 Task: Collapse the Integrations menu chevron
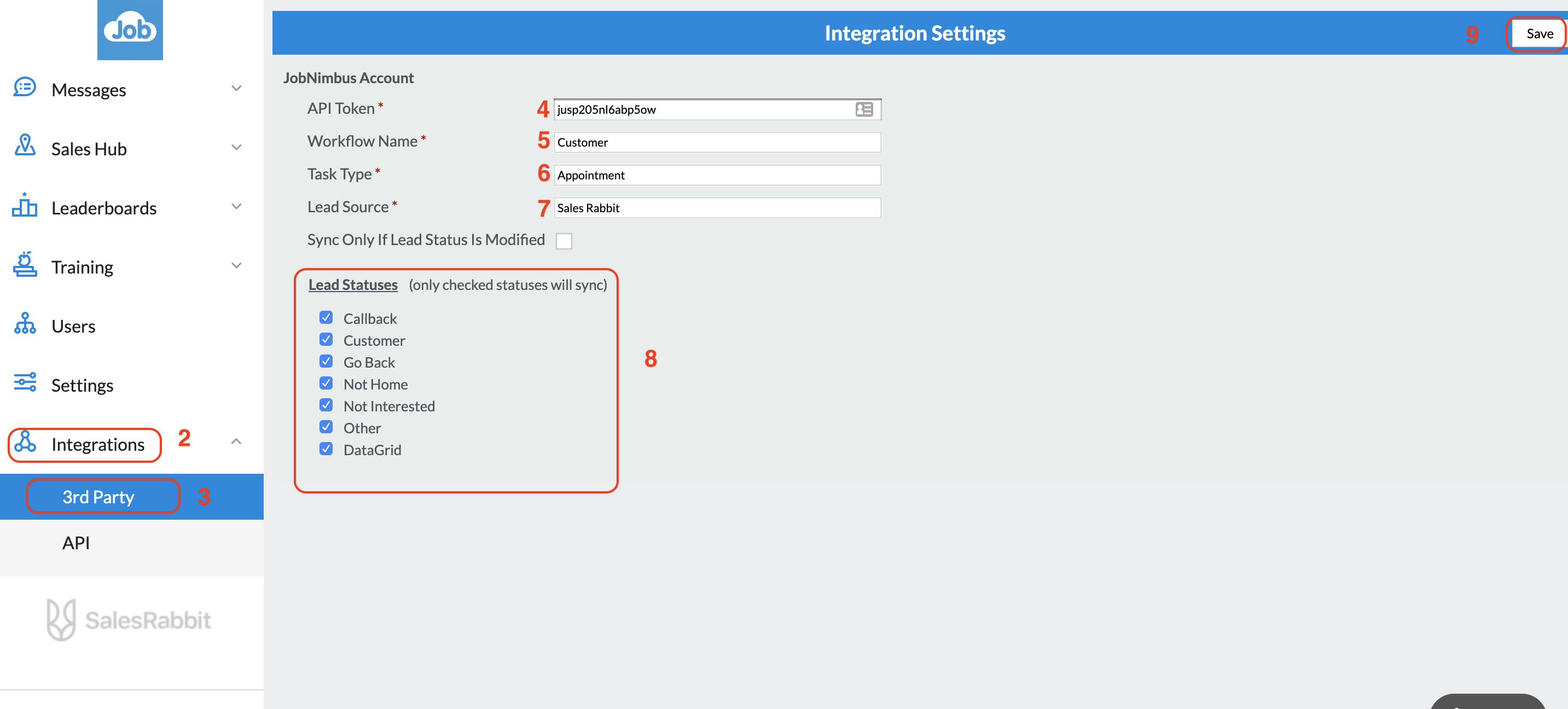click(236, 442)
